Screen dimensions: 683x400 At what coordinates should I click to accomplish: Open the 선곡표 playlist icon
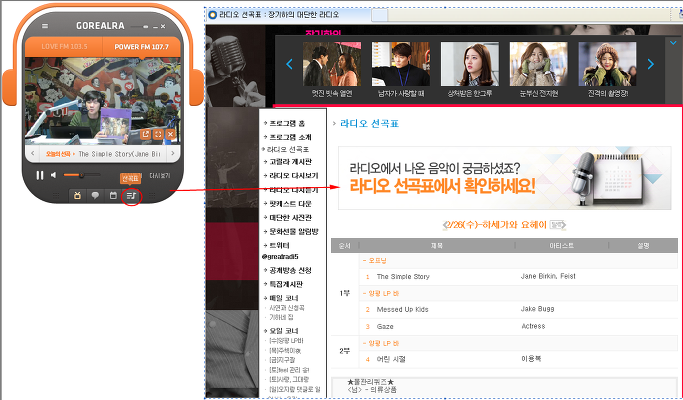pos(131,196)
